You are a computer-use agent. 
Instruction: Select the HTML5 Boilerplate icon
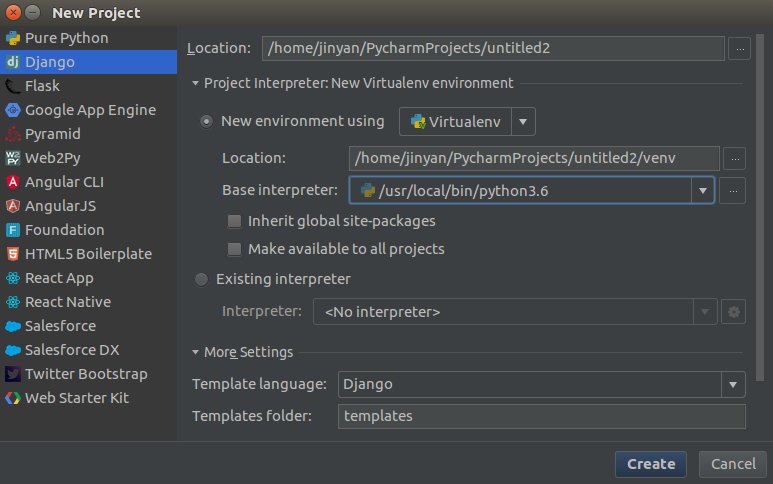(13, 254)
